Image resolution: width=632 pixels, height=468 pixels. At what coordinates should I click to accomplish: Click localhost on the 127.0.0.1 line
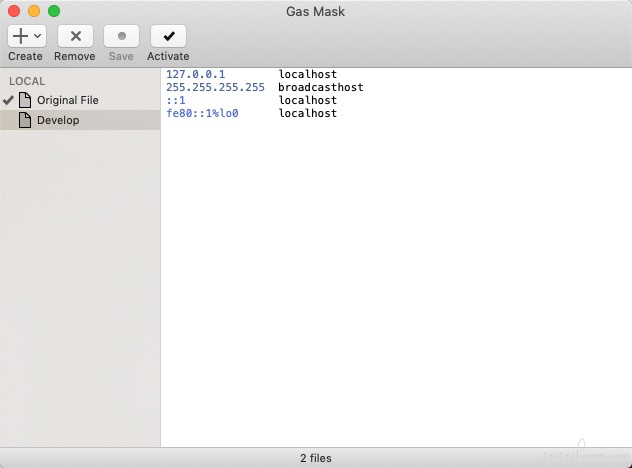point(308,74)
